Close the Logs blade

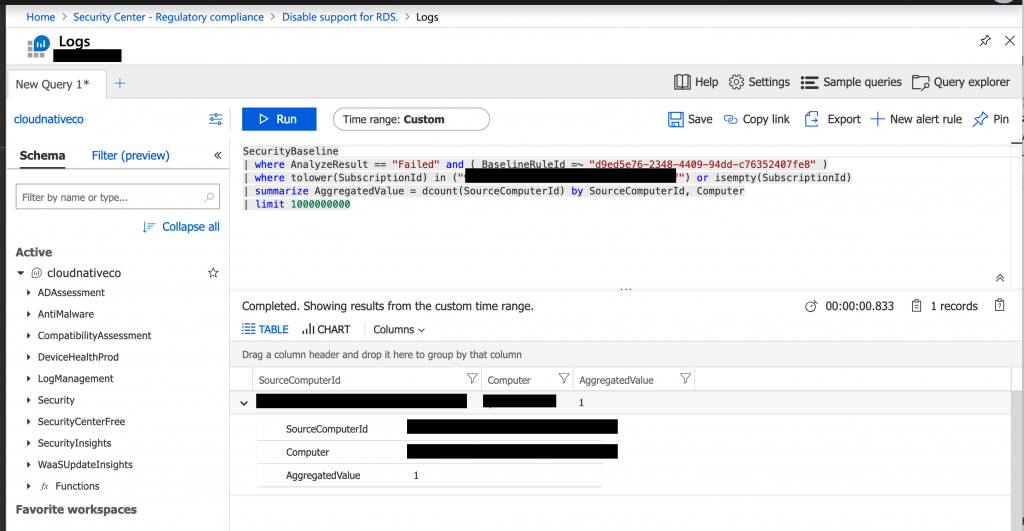tap(1010, 40)
